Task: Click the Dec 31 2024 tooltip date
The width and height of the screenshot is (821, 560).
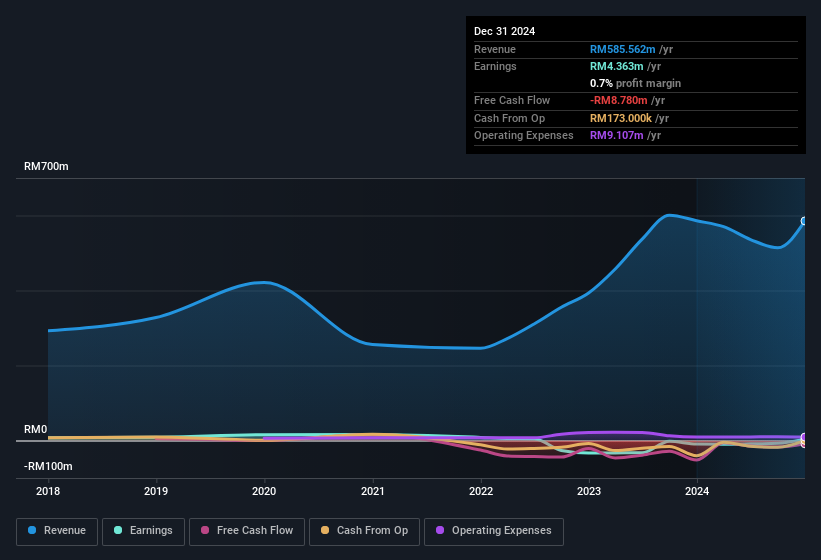Action: click(x=504, y=31)
